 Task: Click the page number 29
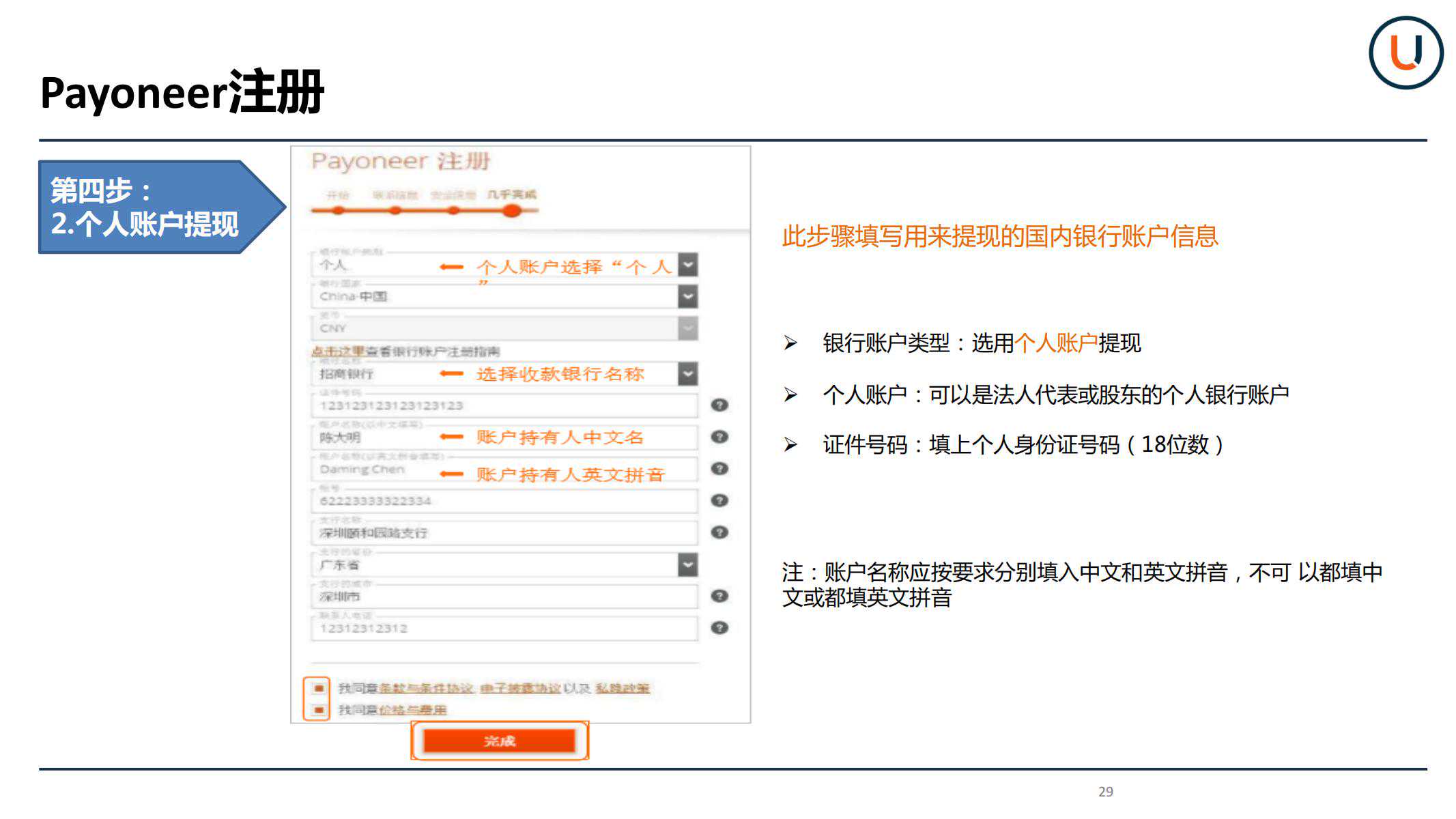click(x=1106, y=791)
